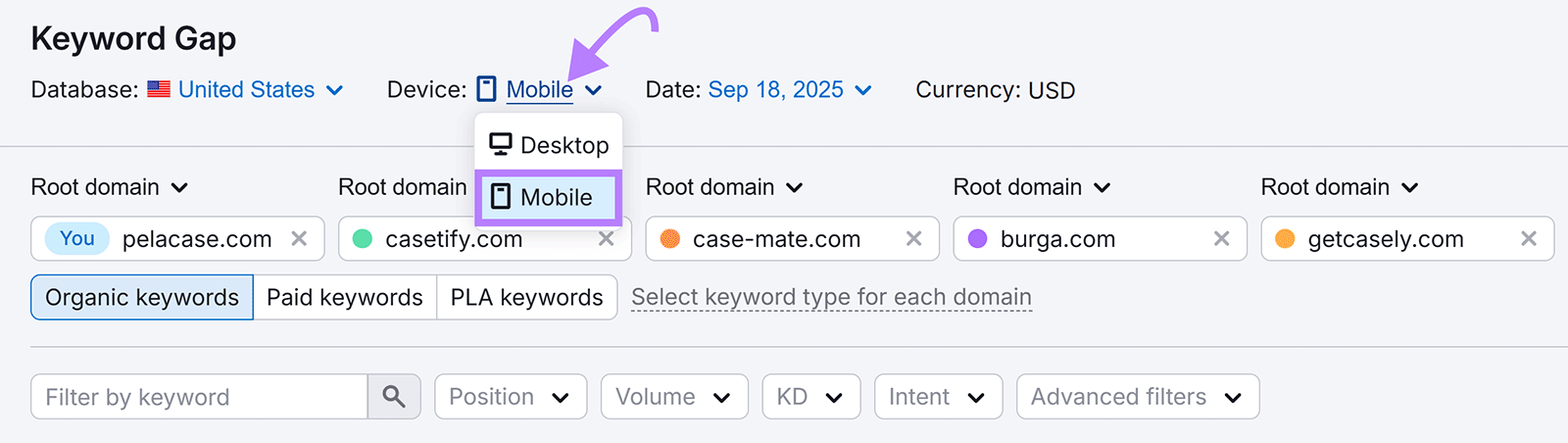Remove pelacase.com with its X icon
This screenshot has width=1568, height=443.
pos(299,239)
